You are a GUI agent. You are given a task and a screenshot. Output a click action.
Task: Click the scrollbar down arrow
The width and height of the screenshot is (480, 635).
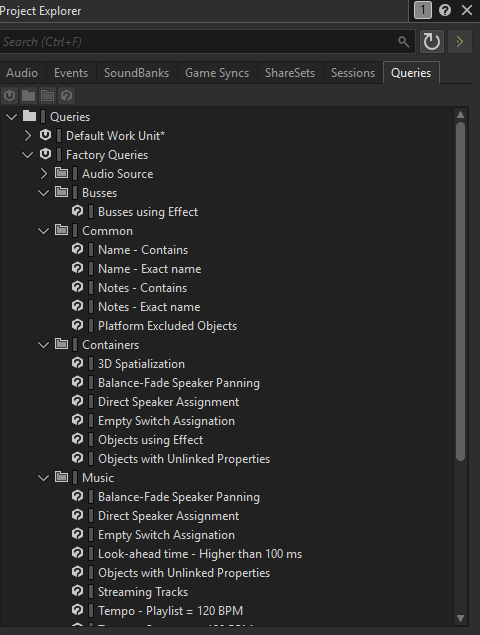460,618
